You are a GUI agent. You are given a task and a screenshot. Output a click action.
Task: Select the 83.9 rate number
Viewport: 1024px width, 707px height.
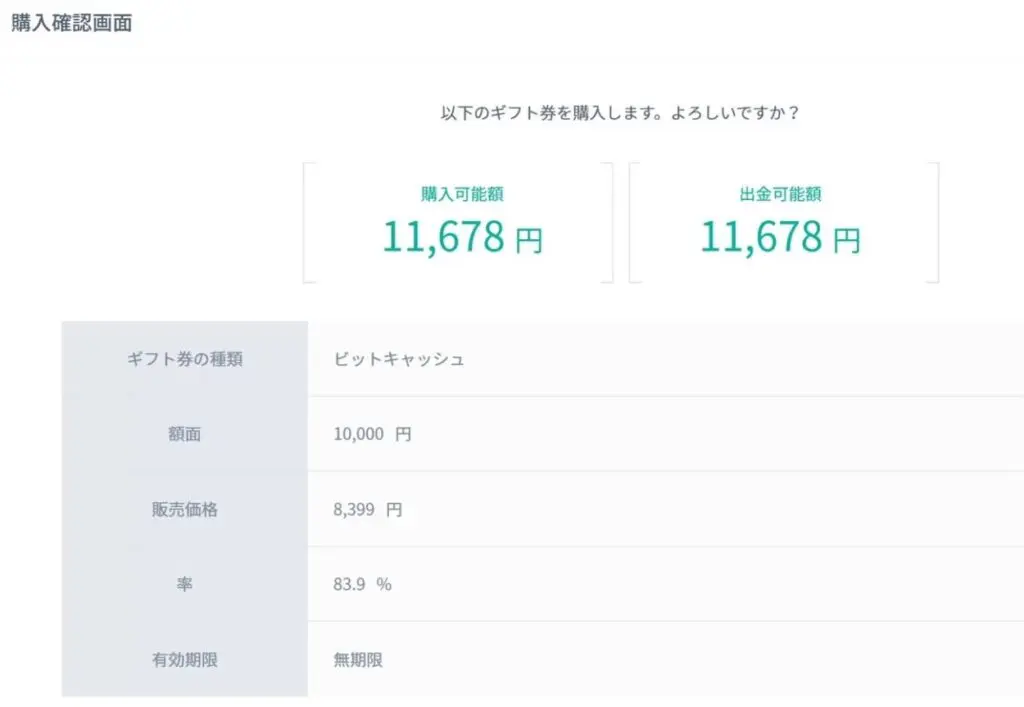[x=349, y=584]
